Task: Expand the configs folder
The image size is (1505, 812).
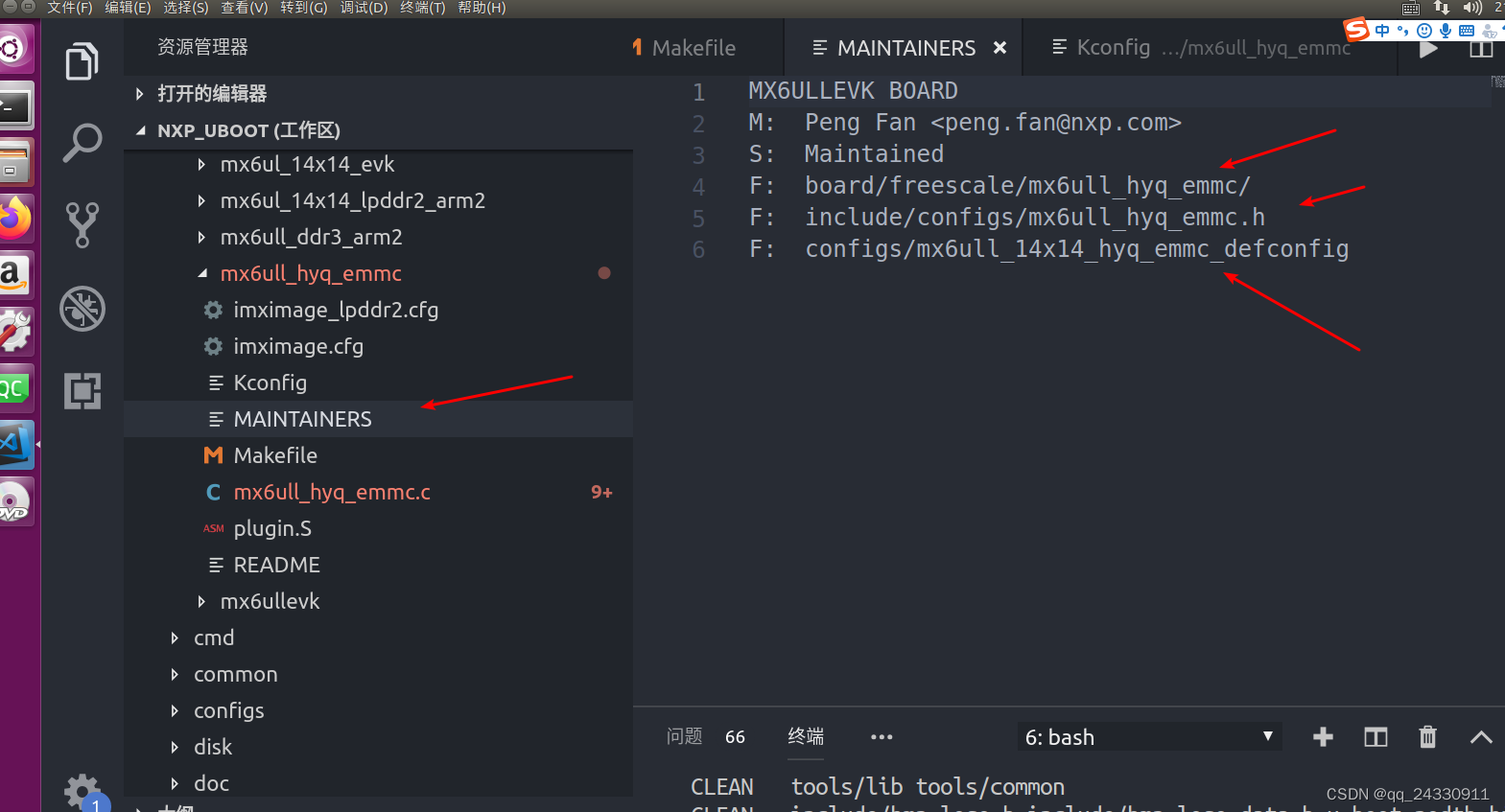Action: [x=228, y=710]
